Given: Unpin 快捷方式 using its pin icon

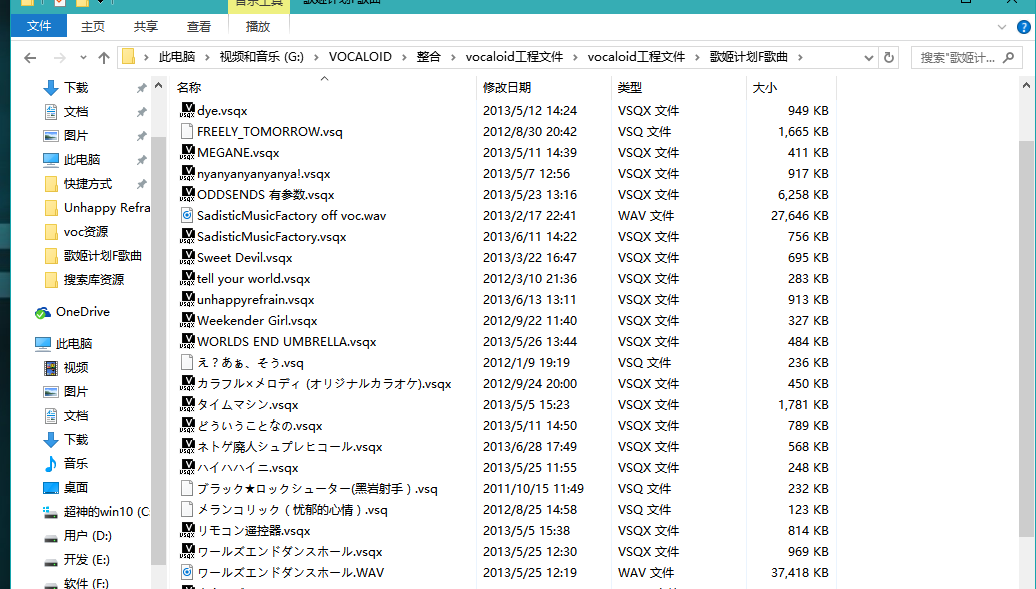Looking at the screenshot, I should [x=141, y=184].
